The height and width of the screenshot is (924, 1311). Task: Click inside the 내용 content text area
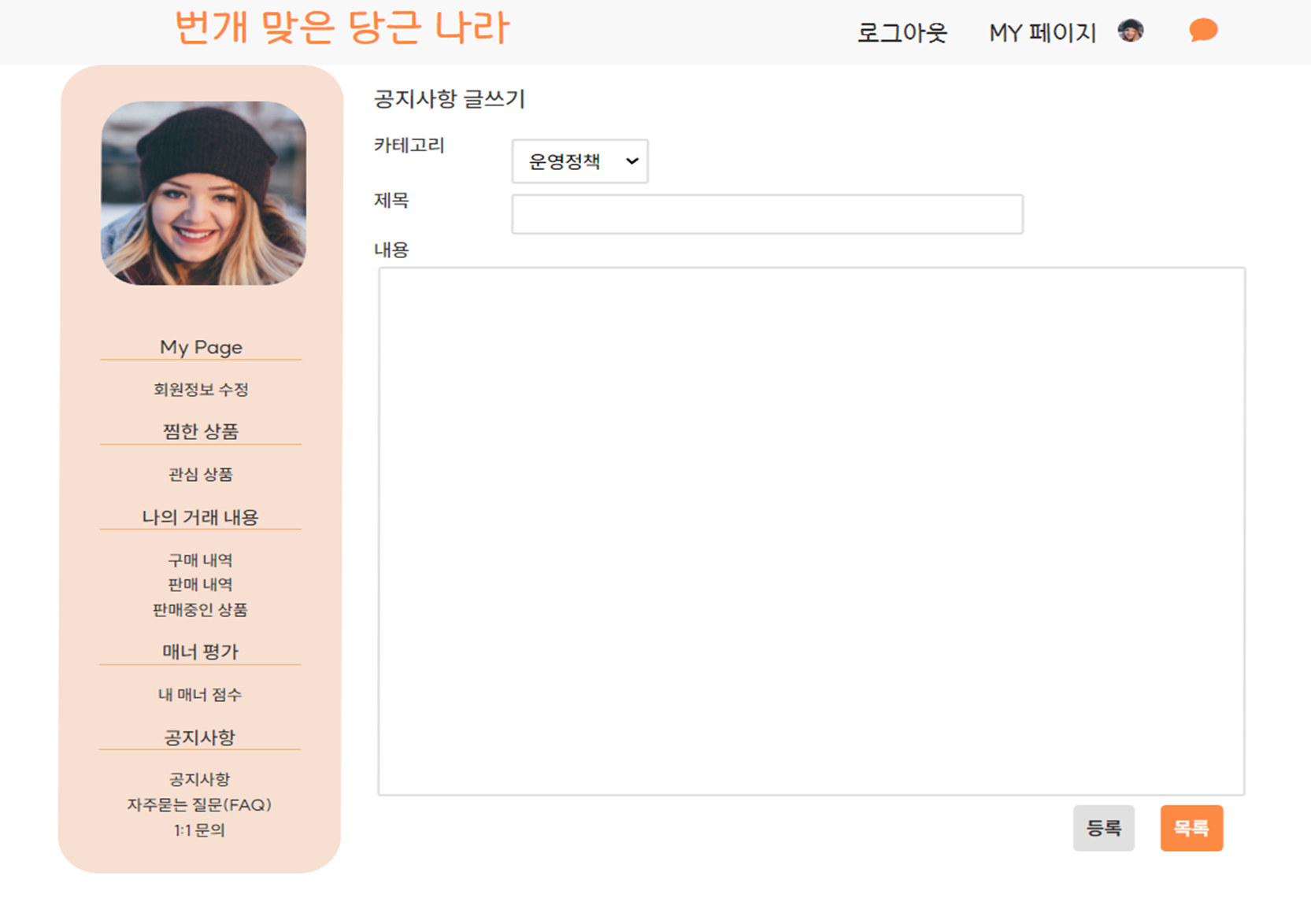click(x=812, y=531)
